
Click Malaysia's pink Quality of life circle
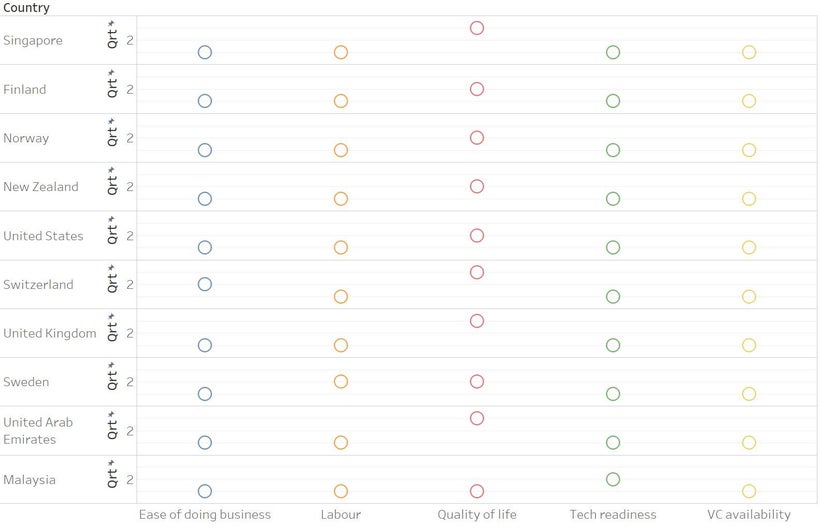477,491
